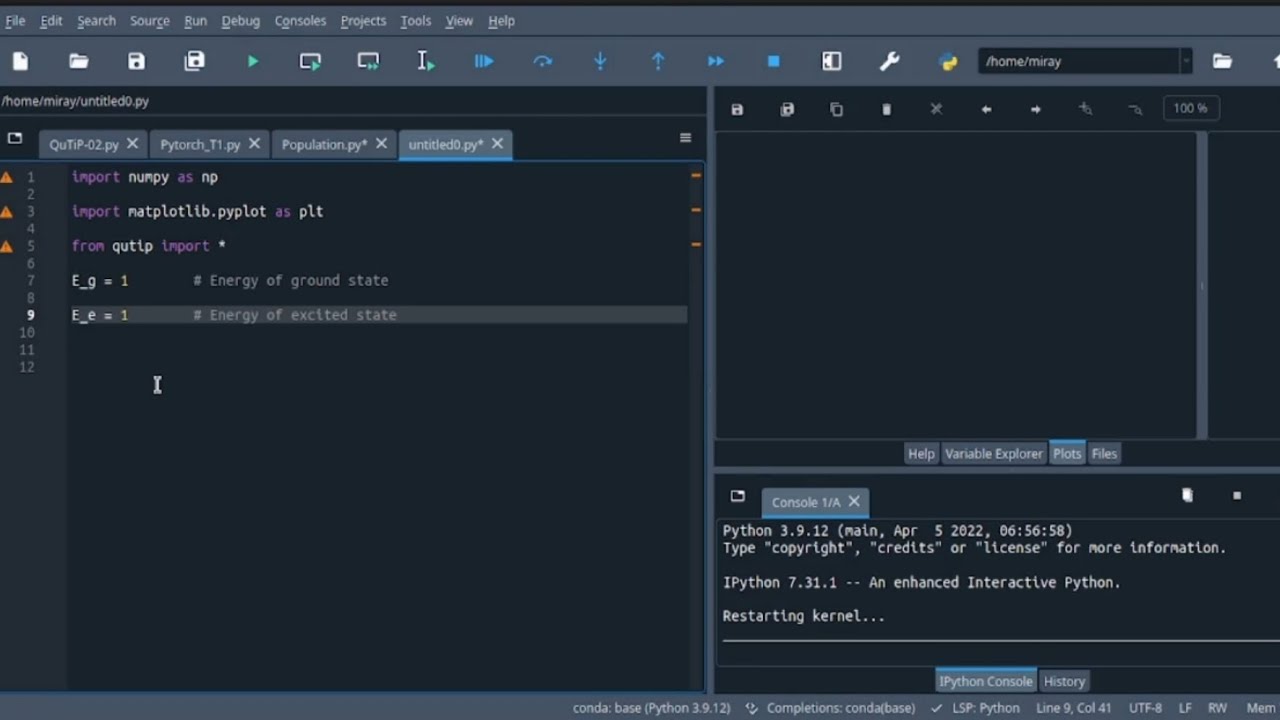Start debugging the file
This screenshot has width=1280, height=720.
pos(484,61)
